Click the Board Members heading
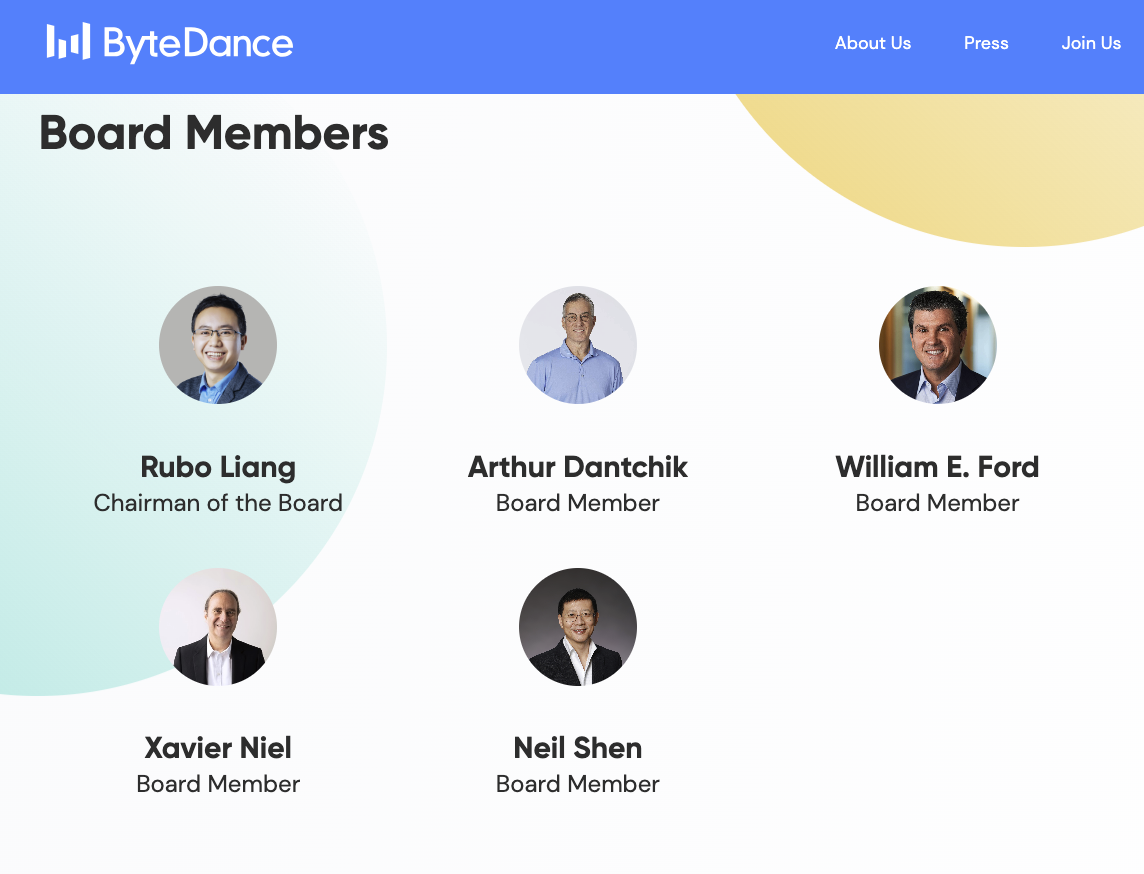1144x874 pixels. [214, 133]
